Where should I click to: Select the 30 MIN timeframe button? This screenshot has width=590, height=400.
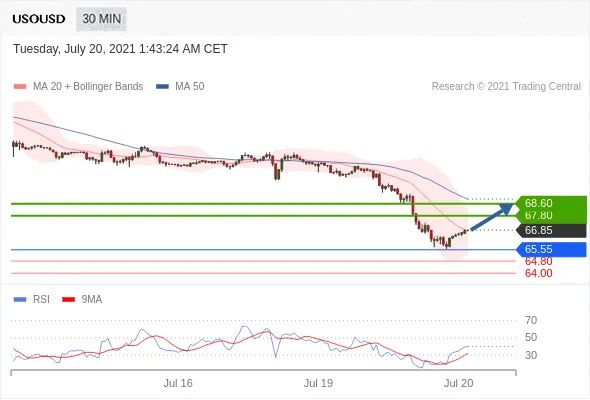[102, 19]
